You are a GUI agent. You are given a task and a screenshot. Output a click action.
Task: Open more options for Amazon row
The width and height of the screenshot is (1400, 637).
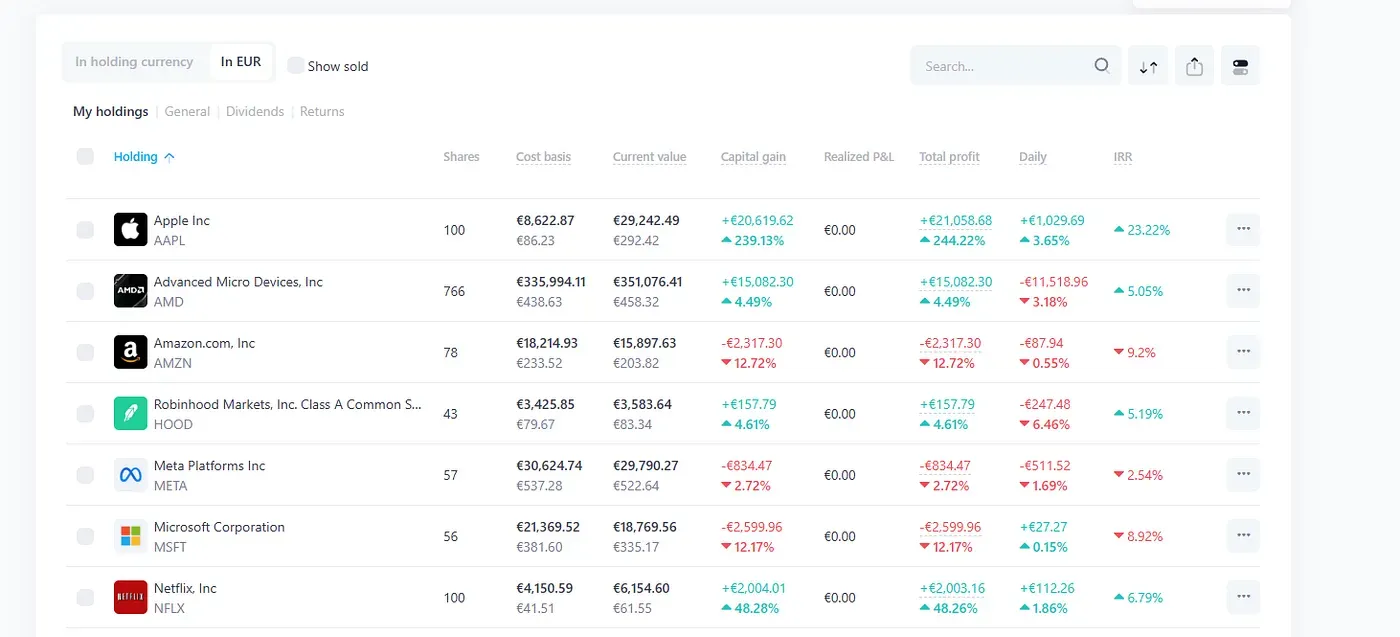click(x=1243, y=352)
